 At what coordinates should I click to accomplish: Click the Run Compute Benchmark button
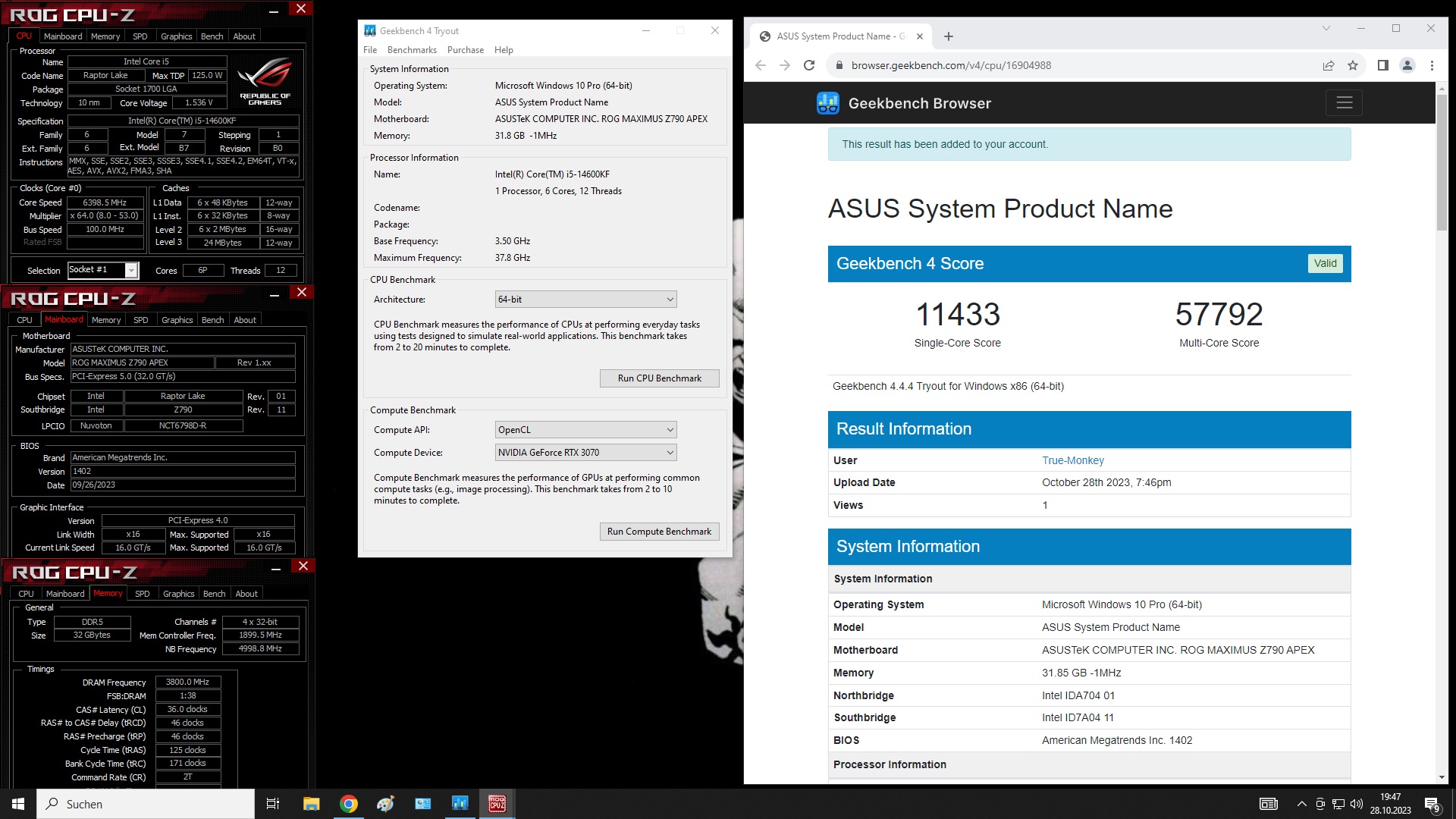click(x=660, y=532)
